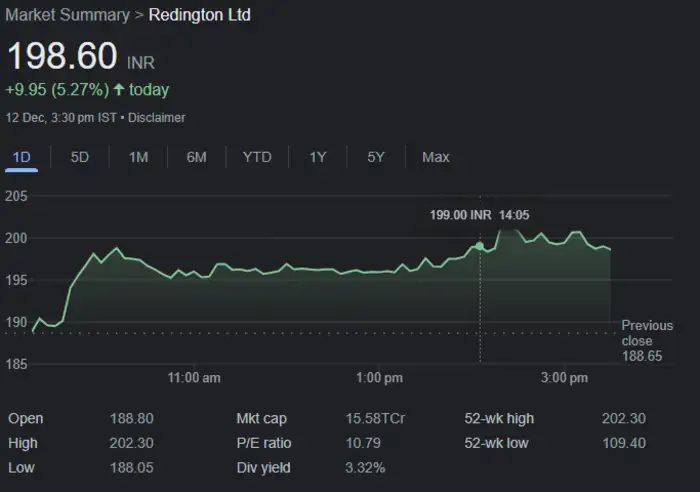View the 1Y price history tab
The image size is (700, 492).
coord(318,157)
